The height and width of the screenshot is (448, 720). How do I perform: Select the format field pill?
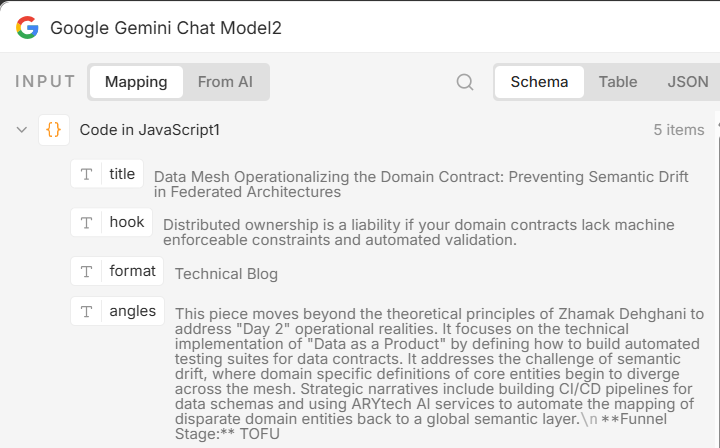pos(133,271)
